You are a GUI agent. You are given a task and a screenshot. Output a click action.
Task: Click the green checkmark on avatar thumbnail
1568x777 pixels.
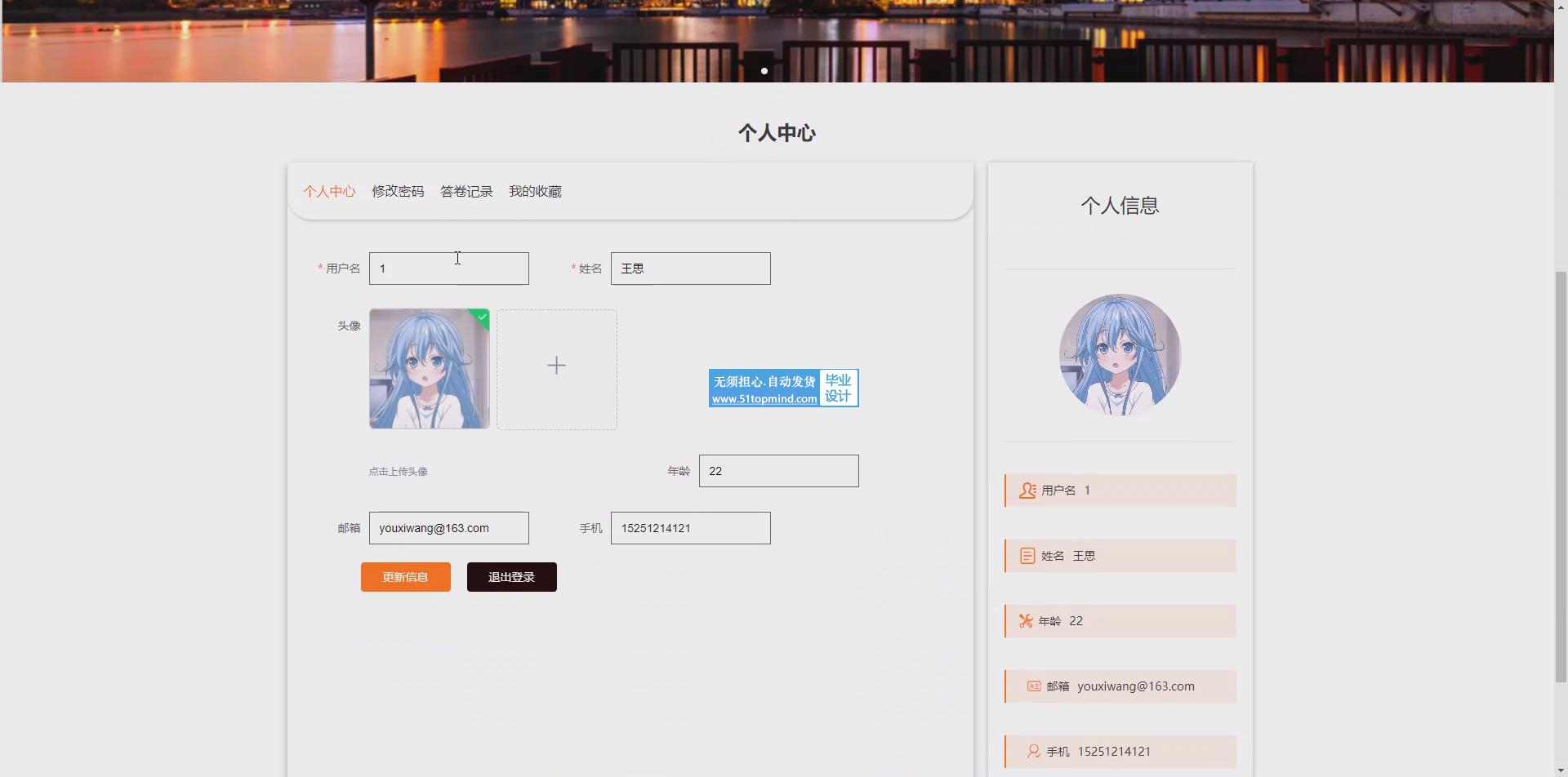[482, 317]
